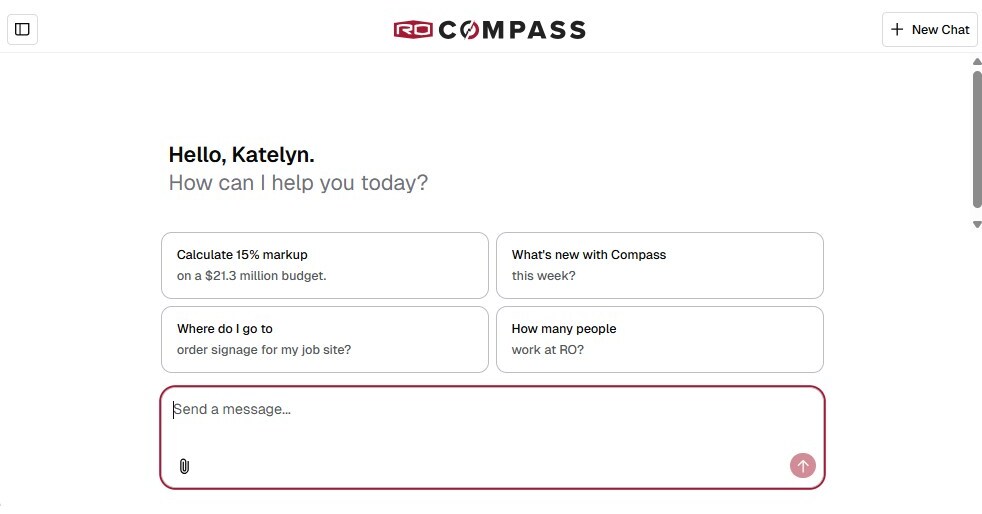Click the 'How can I help you today?' text
982x514 pixels.
tap(298, 183)
